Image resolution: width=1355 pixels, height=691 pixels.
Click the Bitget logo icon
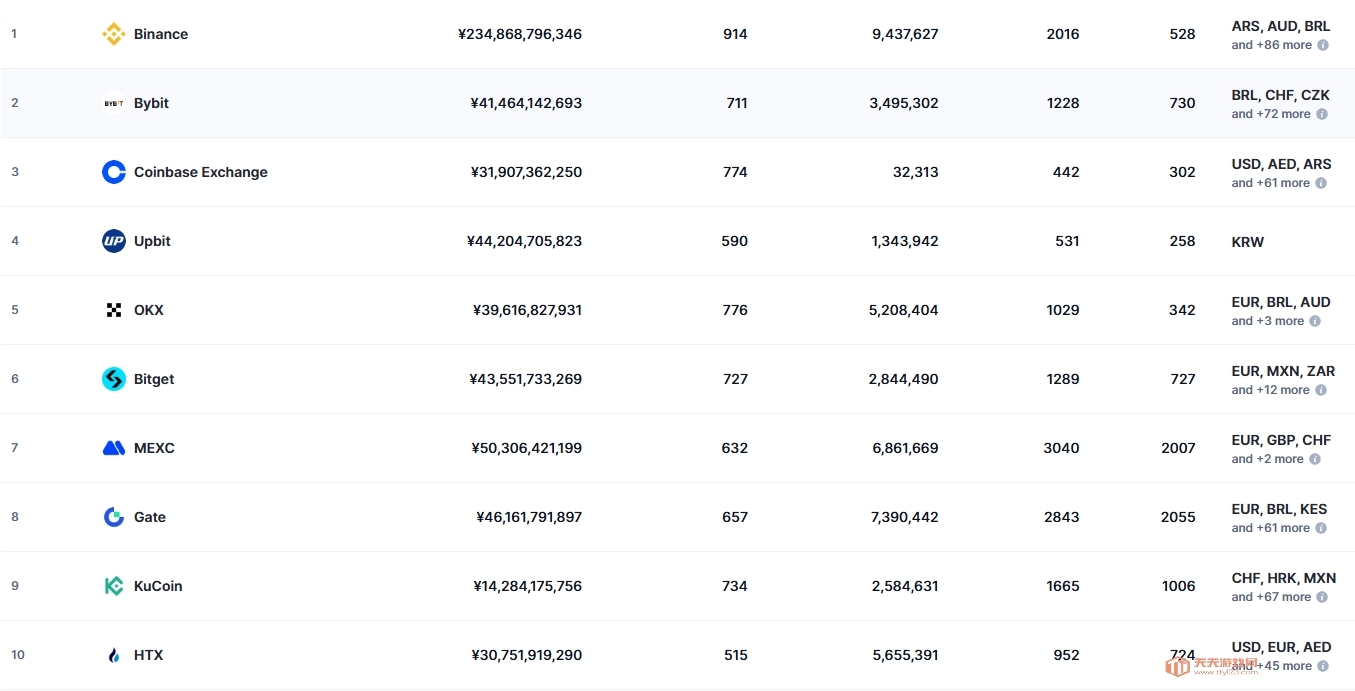(x=114, y=379)
